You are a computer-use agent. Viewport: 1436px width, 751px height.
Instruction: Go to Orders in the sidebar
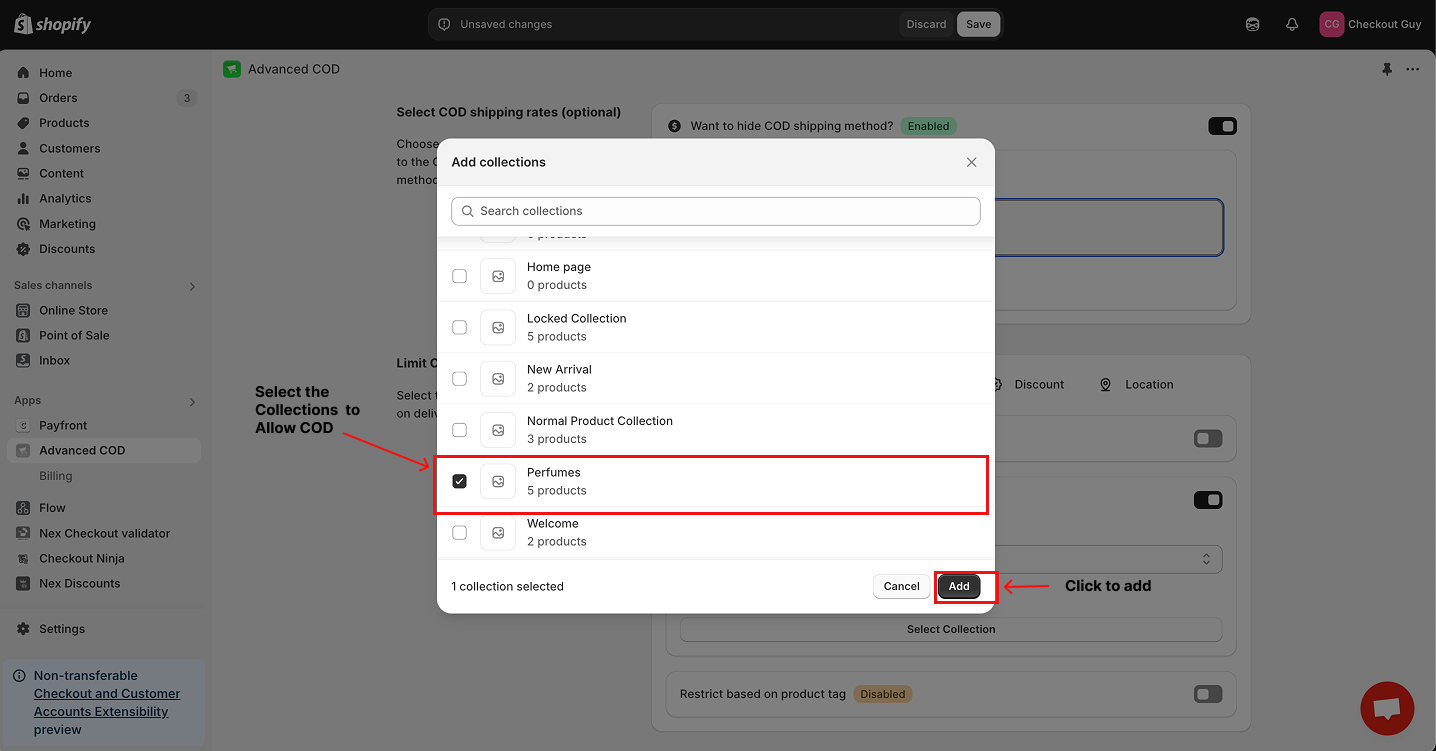tap(58, 98)
